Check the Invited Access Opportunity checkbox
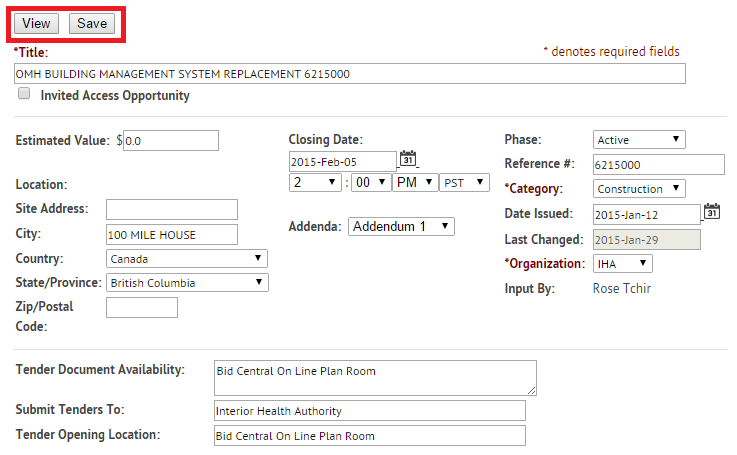Image resolution: width=737 pixels, height=455 pixels. point(23,95)
